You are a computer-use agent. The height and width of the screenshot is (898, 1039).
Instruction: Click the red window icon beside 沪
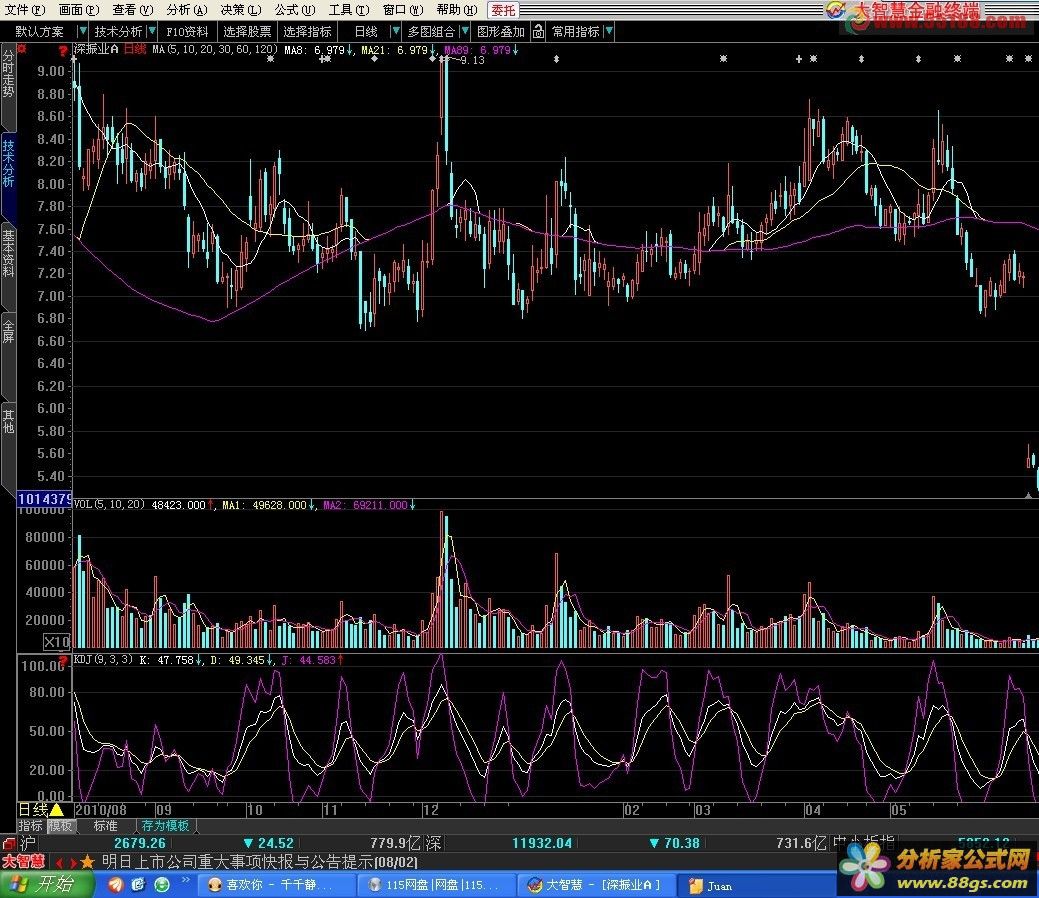[x=9, y=844]
